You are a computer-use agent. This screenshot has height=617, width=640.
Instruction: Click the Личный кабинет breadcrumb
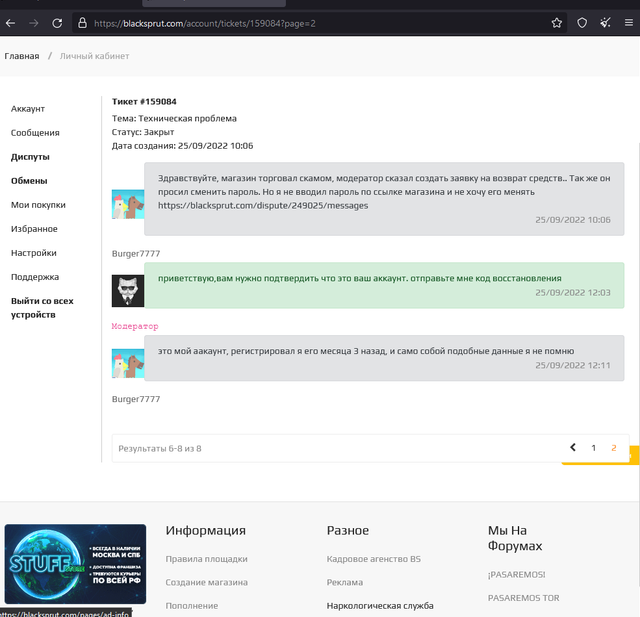click(95, 56)
